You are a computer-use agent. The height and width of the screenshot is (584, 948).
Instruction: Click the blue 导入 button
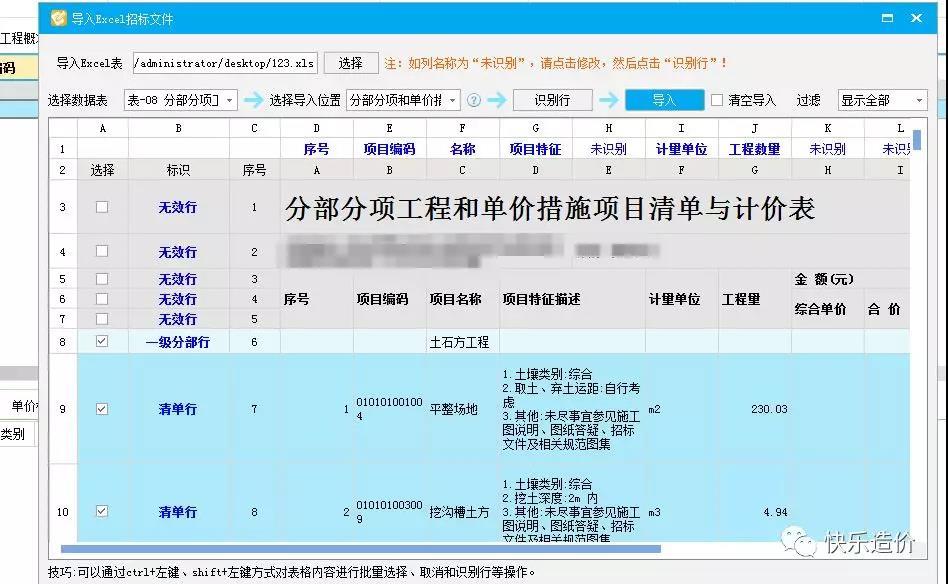tap(663, 101)
